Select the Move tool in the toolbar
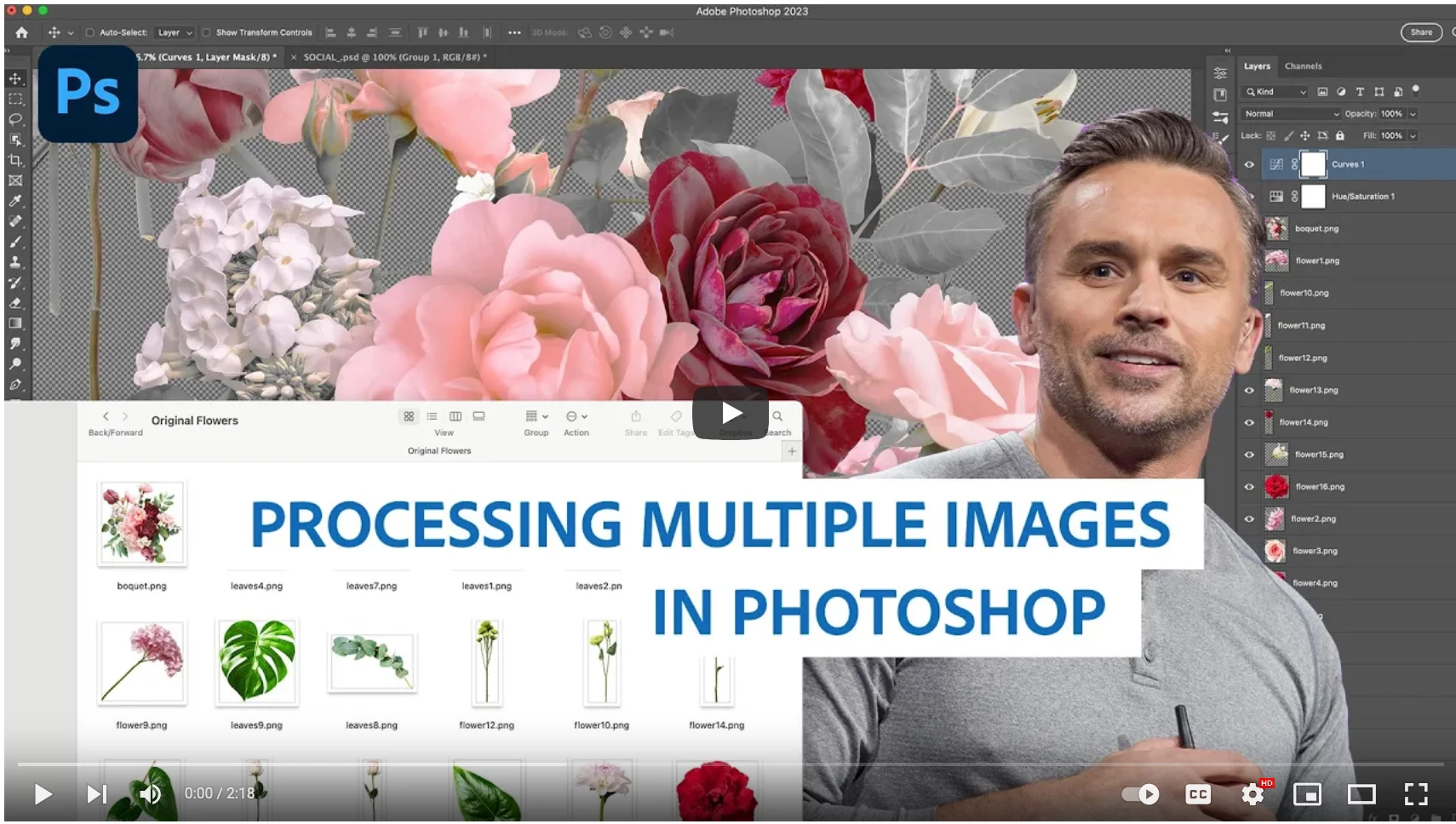The width and height of the screenshot is (1456, 824). [15, 78]
